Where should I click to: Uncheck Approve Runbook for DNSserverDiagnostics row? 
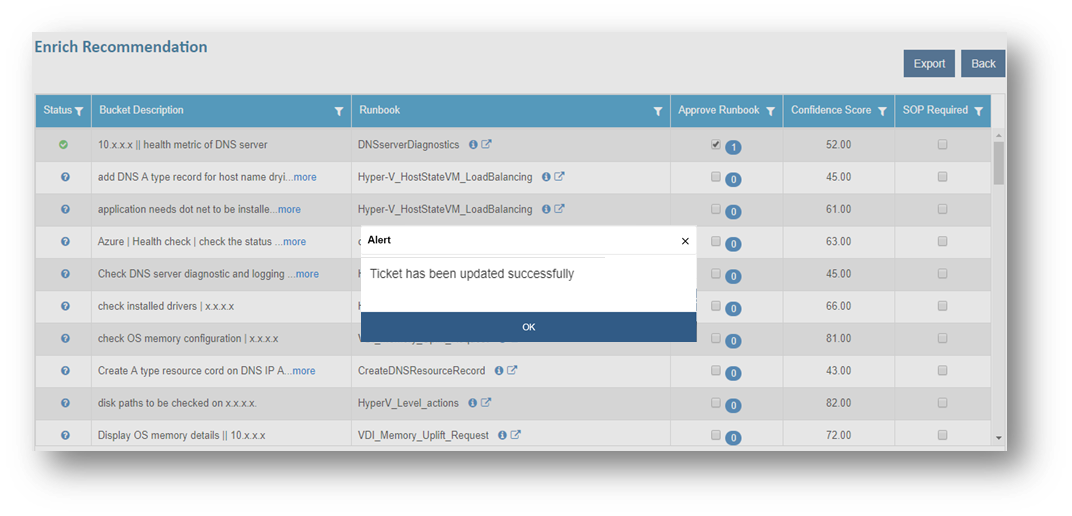716,144
